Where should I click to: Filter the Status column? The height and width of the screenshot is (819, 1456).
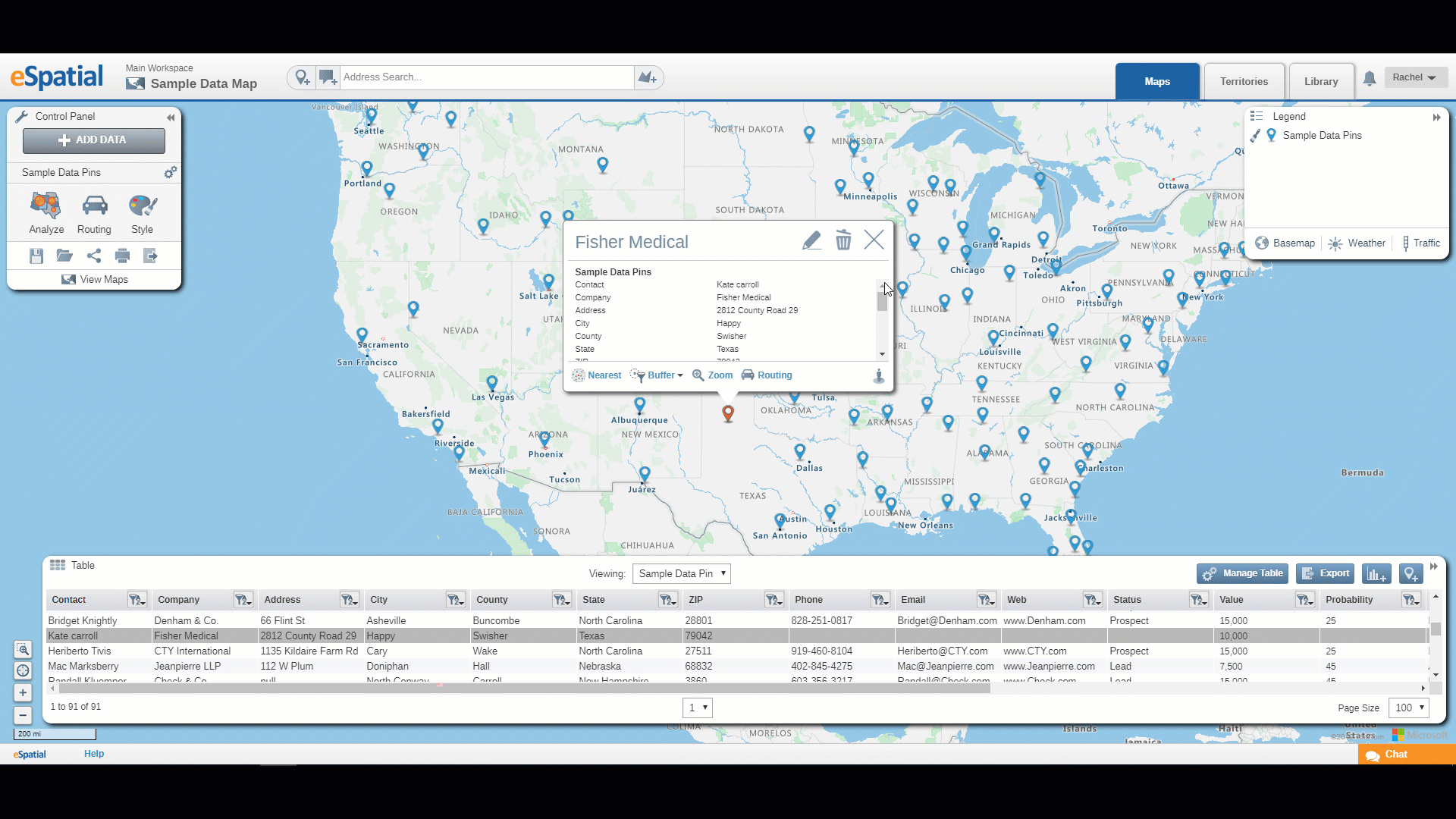tap(1198, 600)
